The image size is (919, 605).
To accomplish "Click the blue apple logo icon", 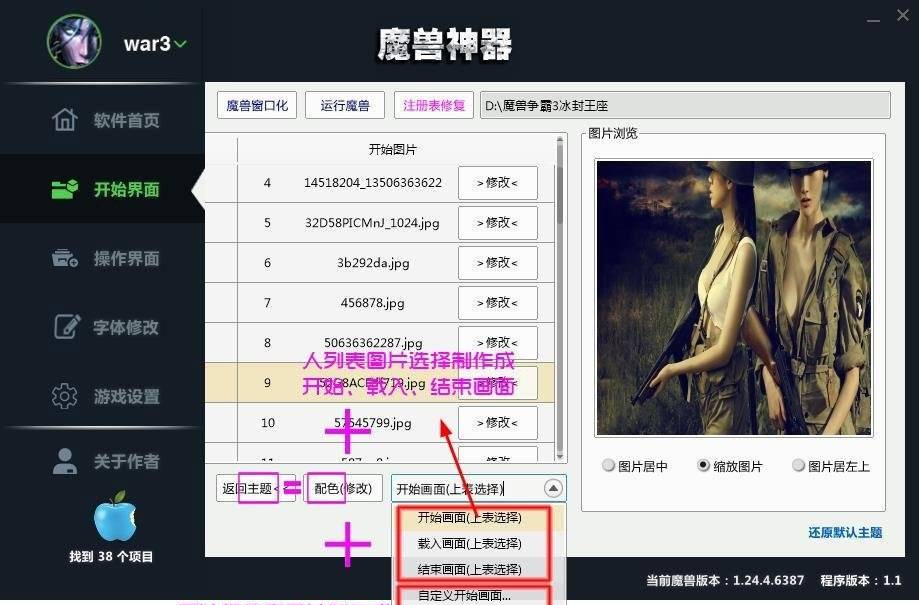I will coord(115,517).
